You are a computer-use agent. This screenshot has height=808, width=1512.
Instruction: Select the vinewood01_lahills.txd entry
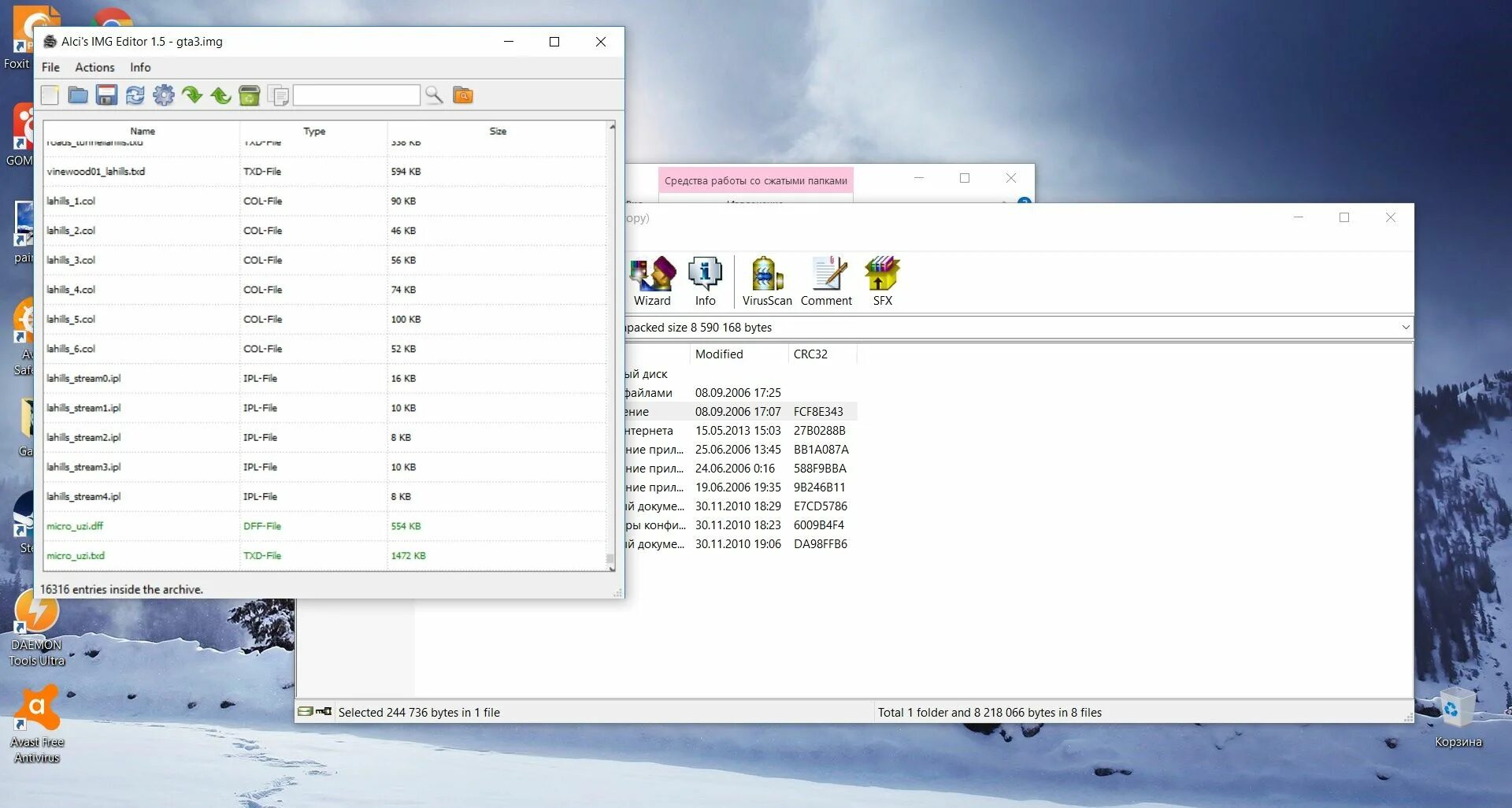point(325,172)
